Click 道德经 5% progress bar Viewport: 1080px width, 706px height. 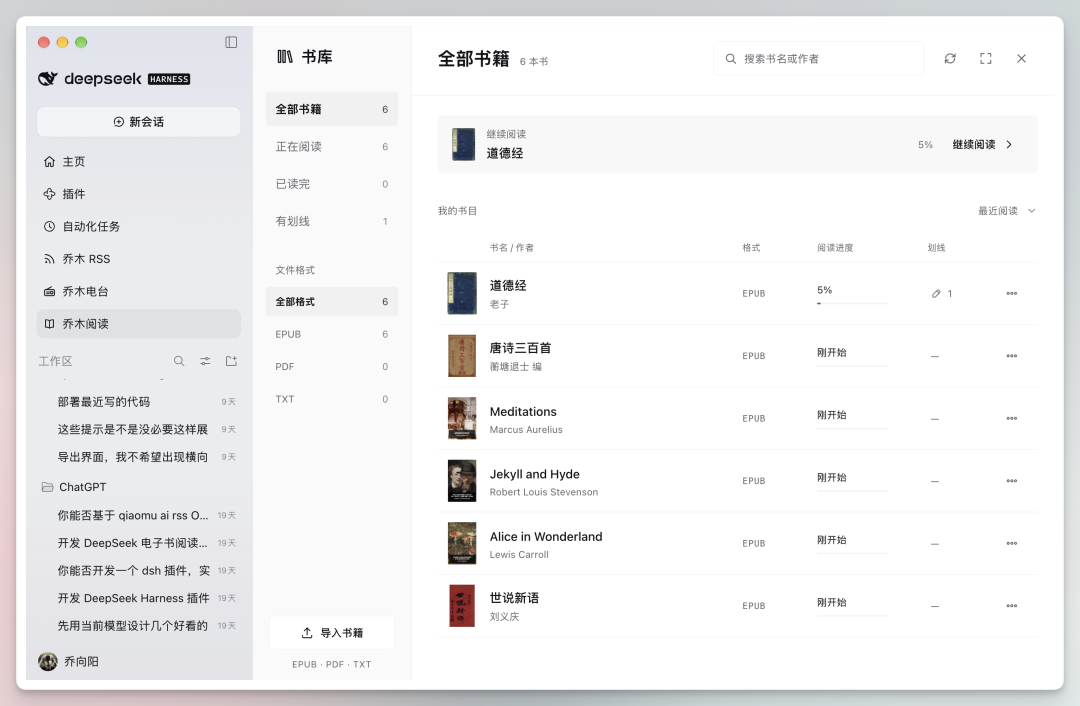click(852, 303)
